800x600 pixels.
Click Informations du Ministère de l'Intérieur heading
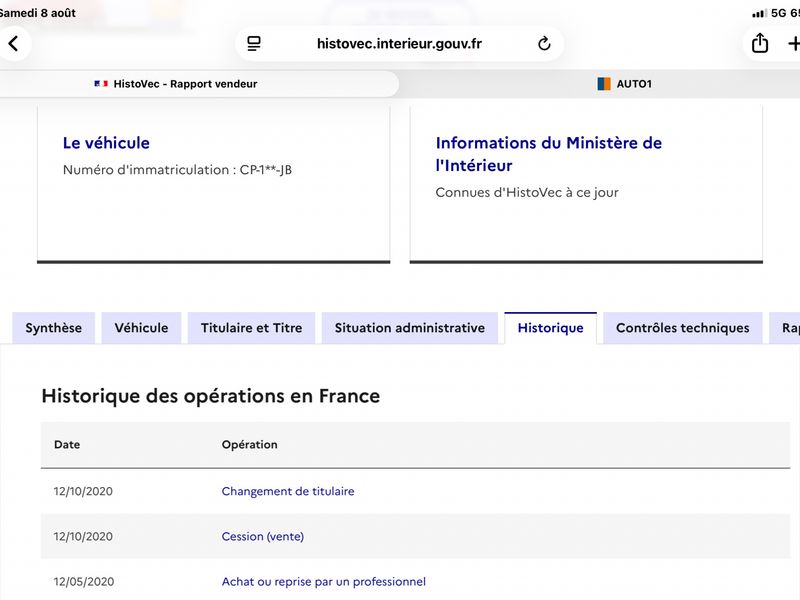pyautogui.click(x=548, y=154)
